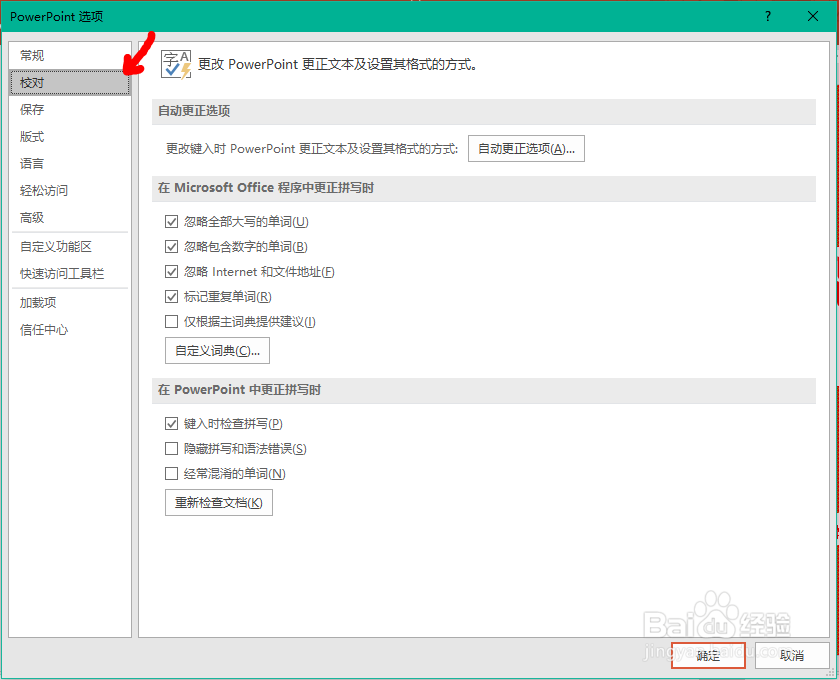Image resolution: width=839 pixels, height=680 pixels.
Task: Click the 在 PowerPoint 中更正拼写时 header
Action: click(484, 390)
